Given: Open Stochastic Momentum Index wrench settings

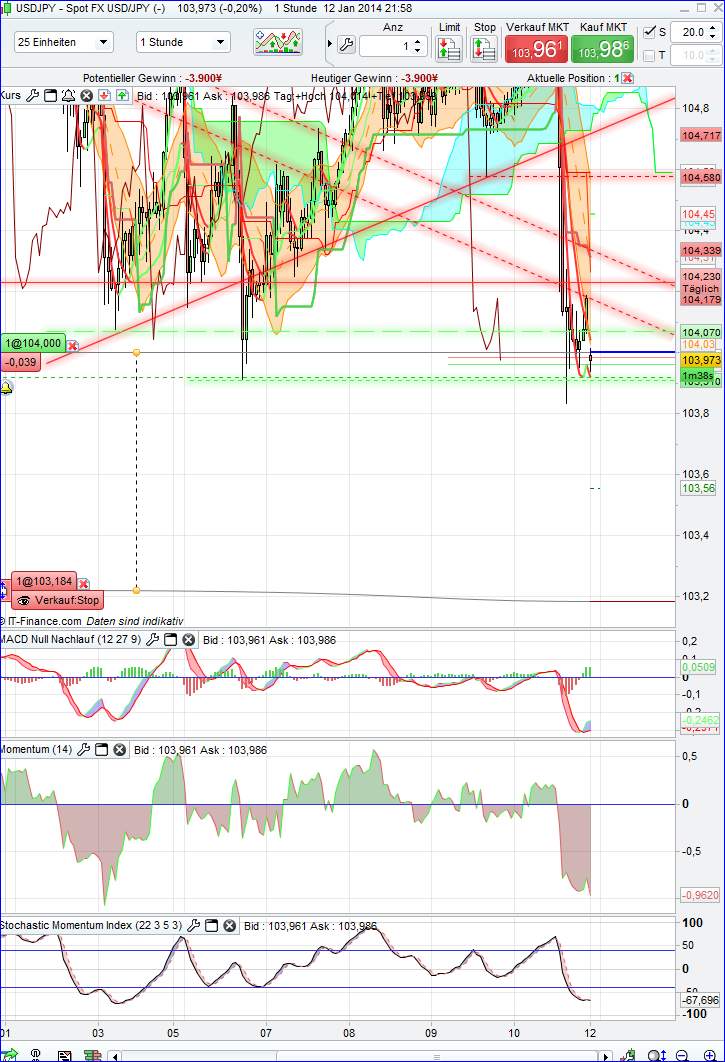Looking at the screenshot, I should pyautogui.click(x=194, y=925).
